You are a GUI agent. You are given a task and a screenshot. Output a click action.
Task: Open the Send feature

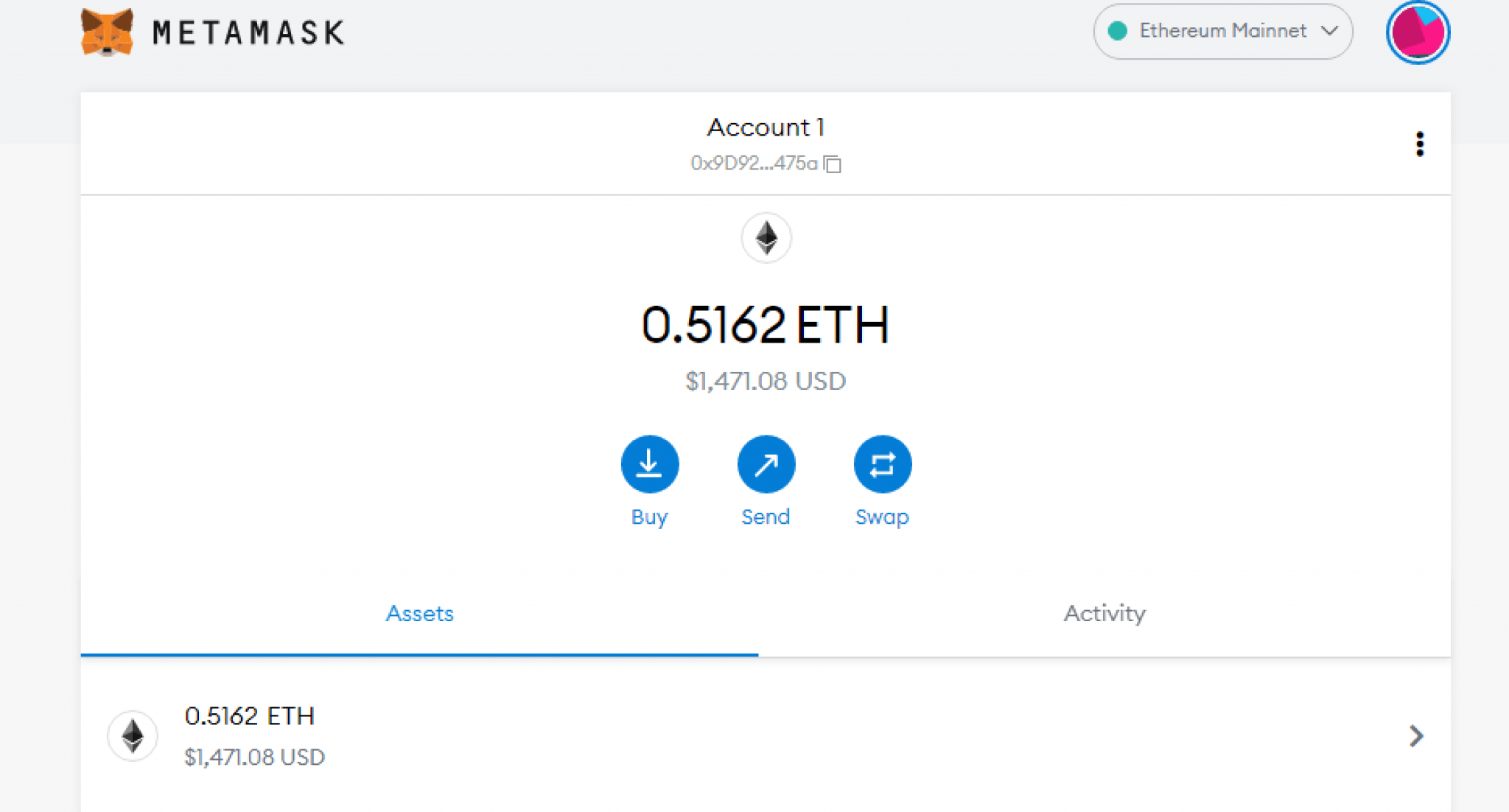tap(766, 463)
